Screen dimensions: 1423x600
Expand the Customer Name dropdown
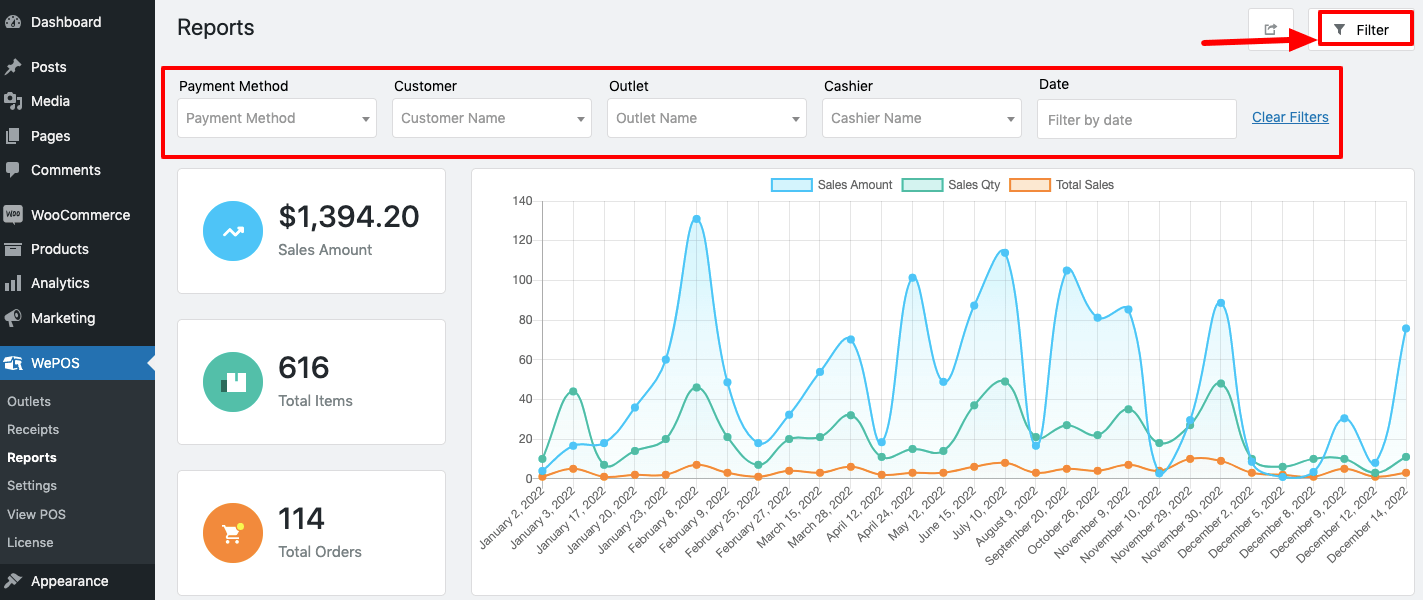coord(492,118)
